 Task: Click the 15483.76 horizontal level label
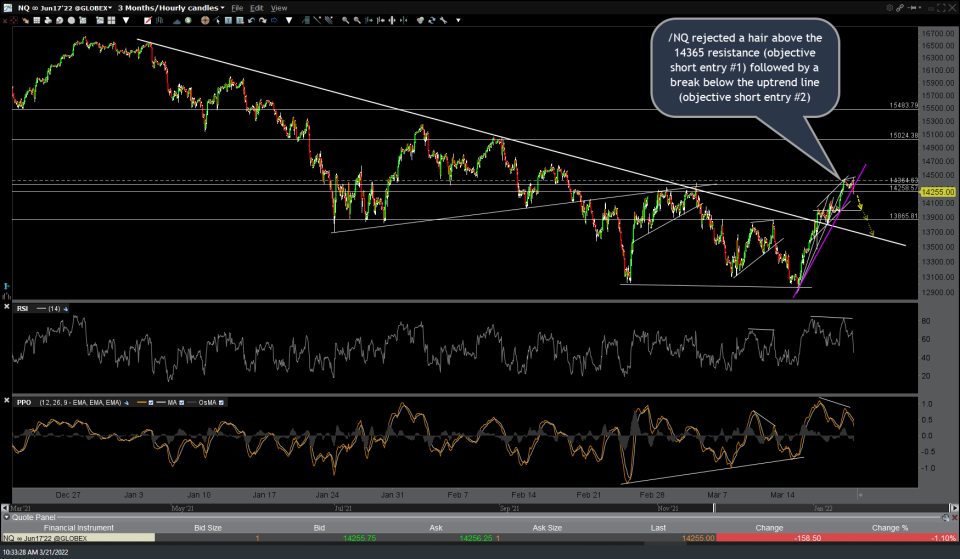904,105
